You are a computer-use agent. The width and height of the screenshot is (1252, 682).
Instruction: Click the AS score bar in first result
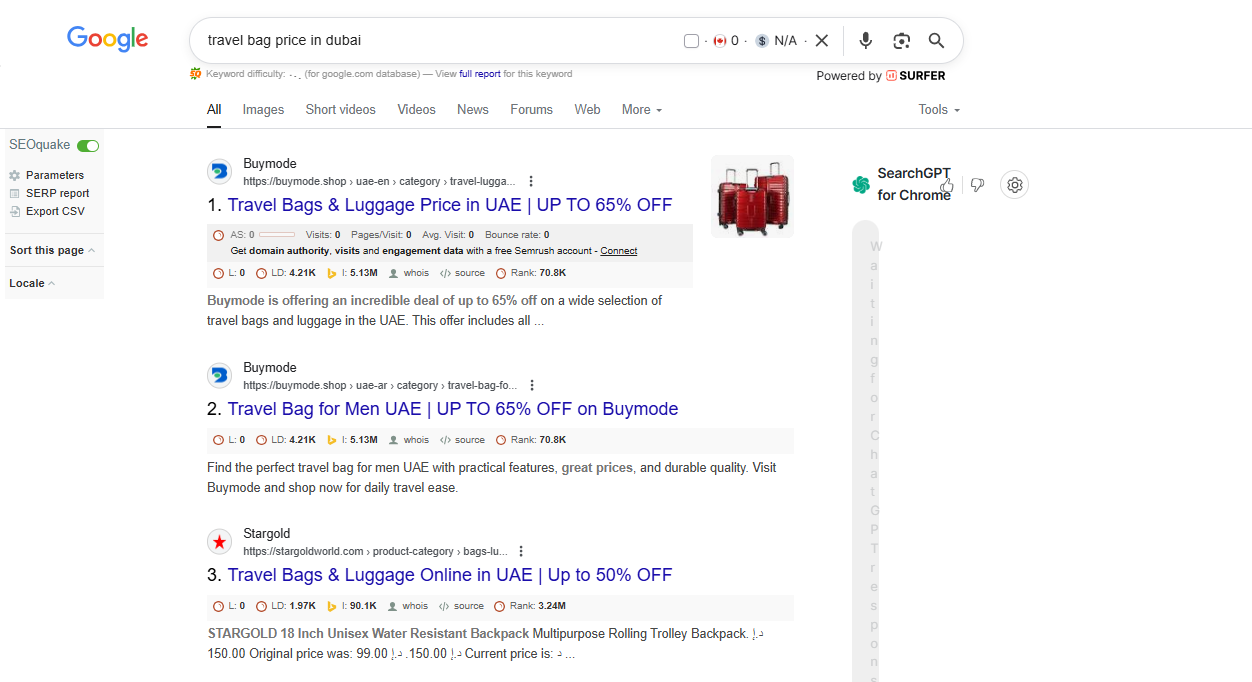coord(277,235)
